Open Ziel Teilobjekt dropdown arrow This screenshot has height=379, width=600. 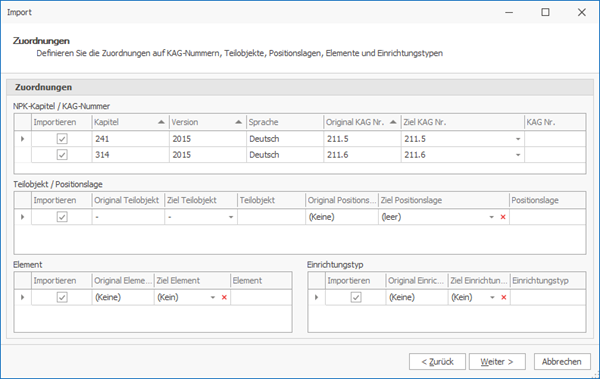coord(231,217)
